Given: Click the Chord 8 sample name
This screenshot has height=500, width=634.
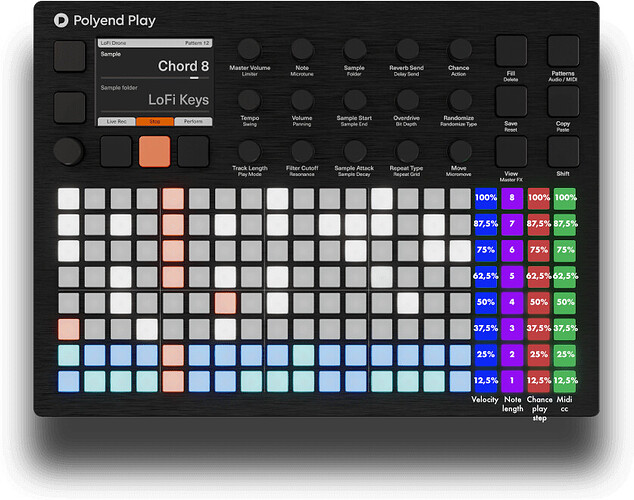Looking at the screenshot, I should coord(183,66).
